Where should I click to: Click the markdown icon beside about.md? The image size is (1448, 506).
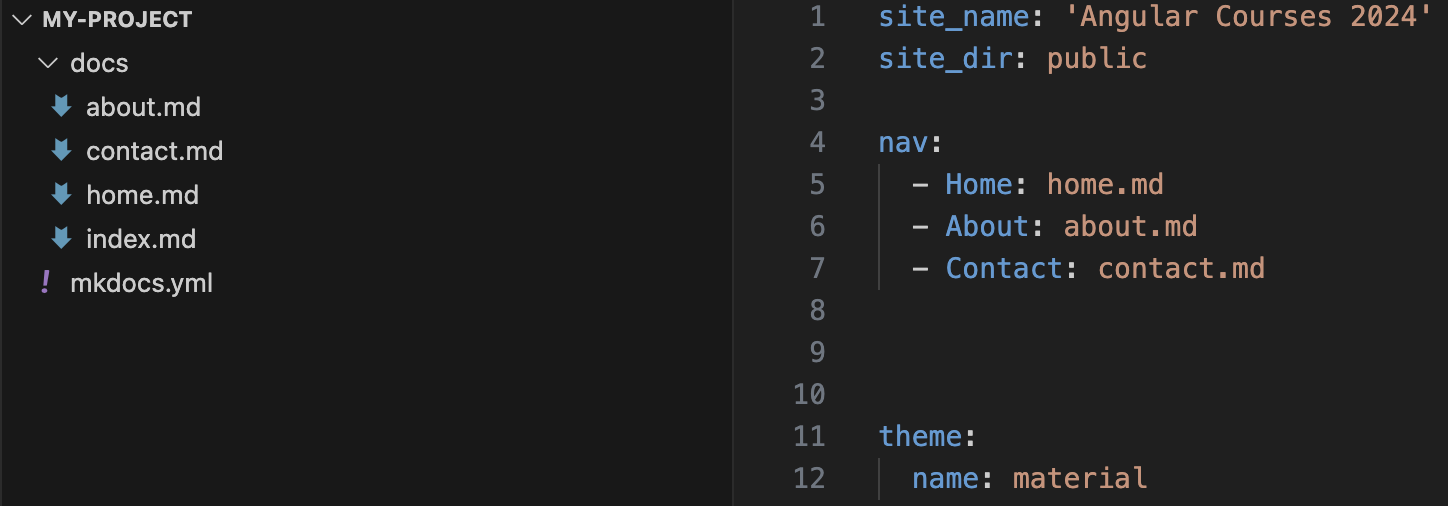(61, 107)
